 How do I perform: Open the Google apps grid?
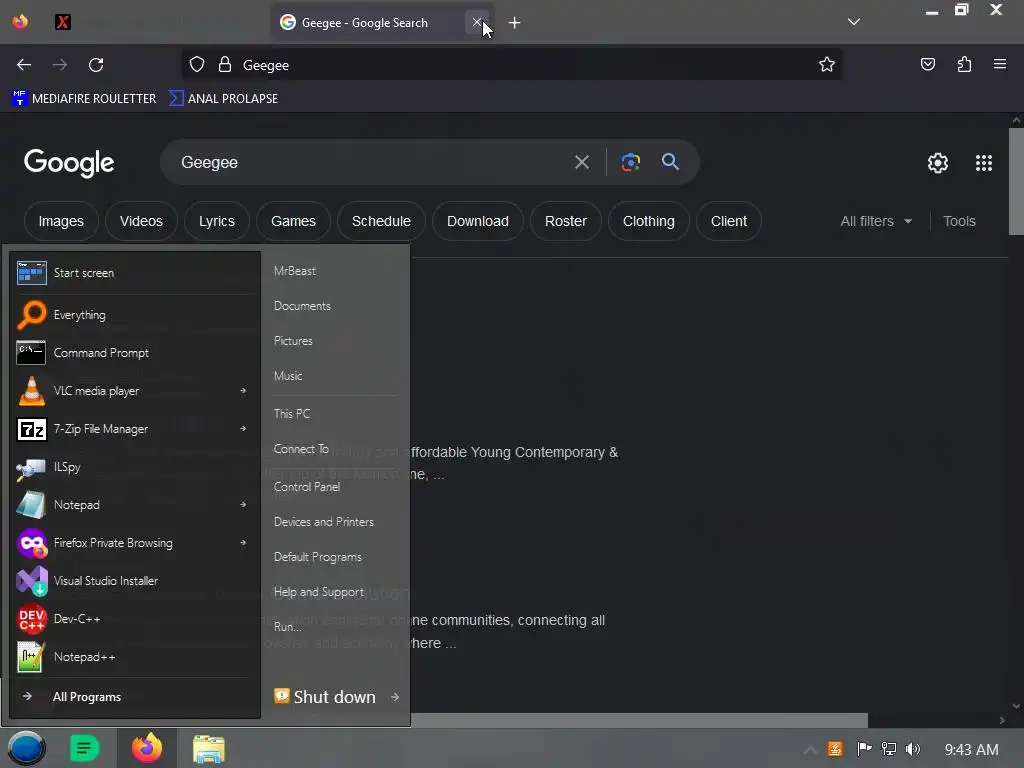[984, 163]
